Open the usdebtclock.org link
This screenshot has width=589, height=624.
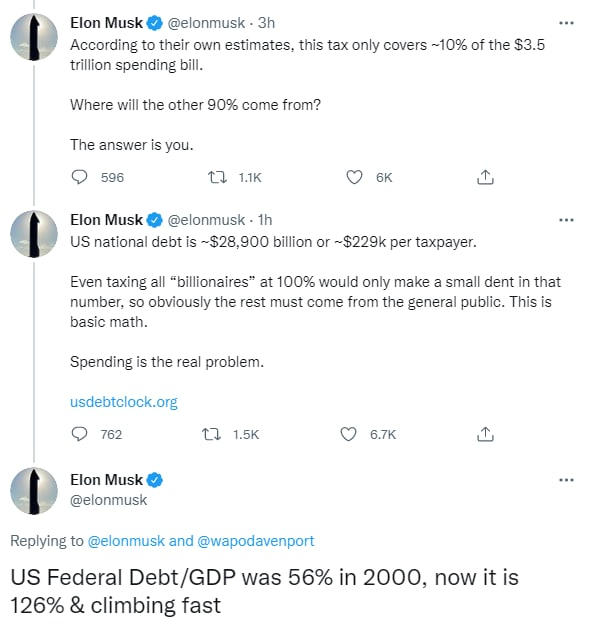tap(124, 402)
